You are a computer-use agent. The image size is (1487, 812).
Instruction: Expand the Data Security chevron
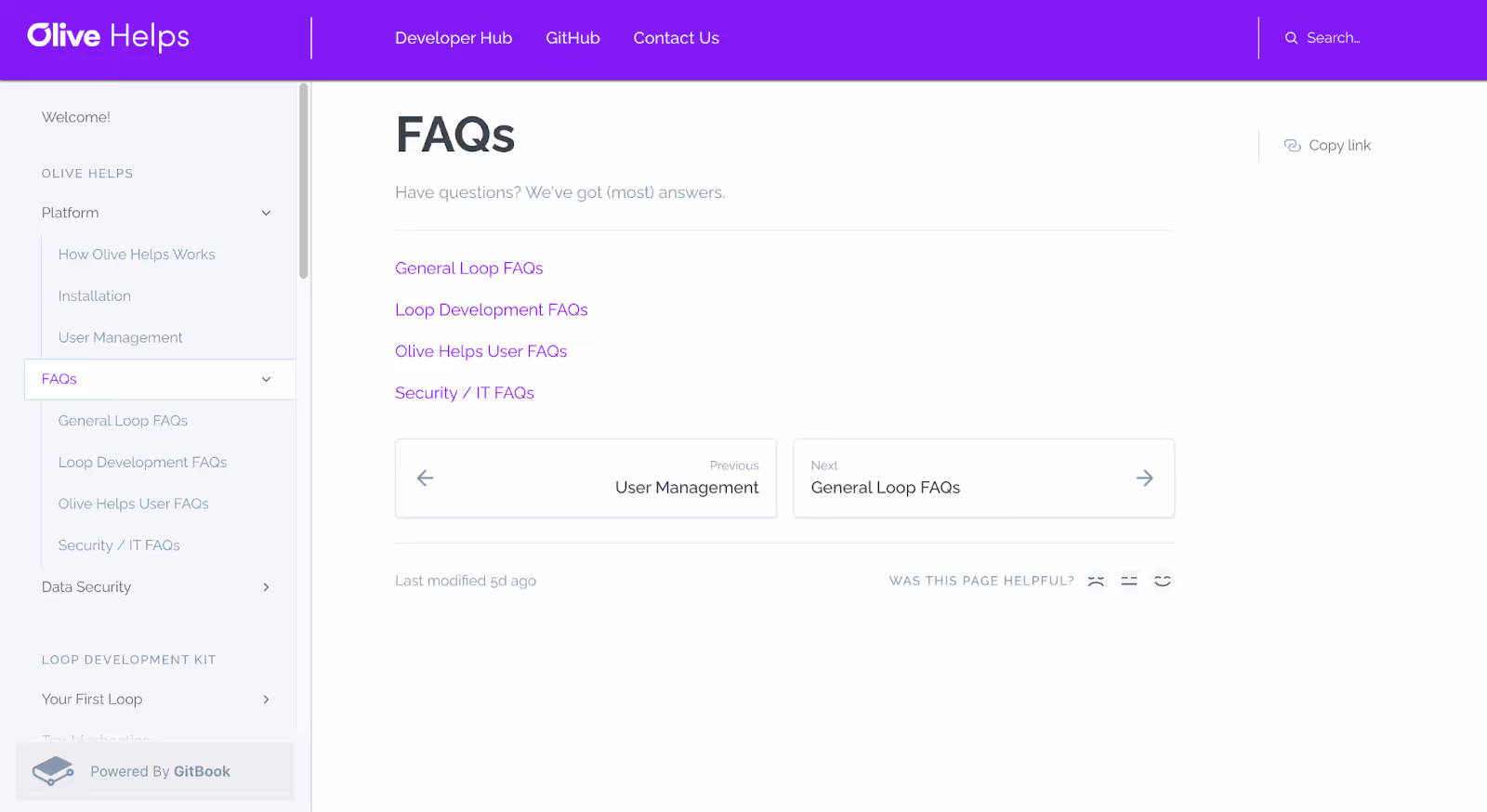tap(266, 587)
